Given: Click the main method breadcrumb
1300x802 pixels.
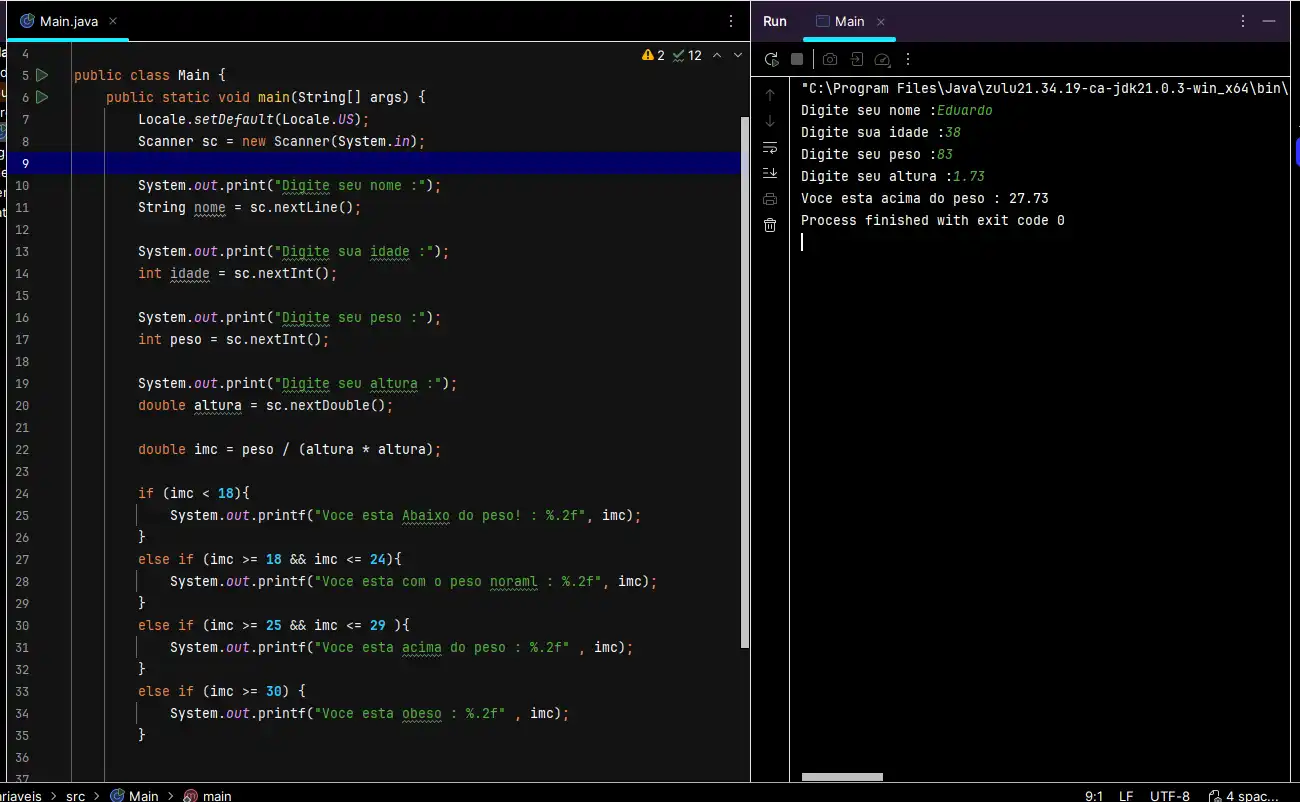Looking at the screenshot, I should click(208, 796).
